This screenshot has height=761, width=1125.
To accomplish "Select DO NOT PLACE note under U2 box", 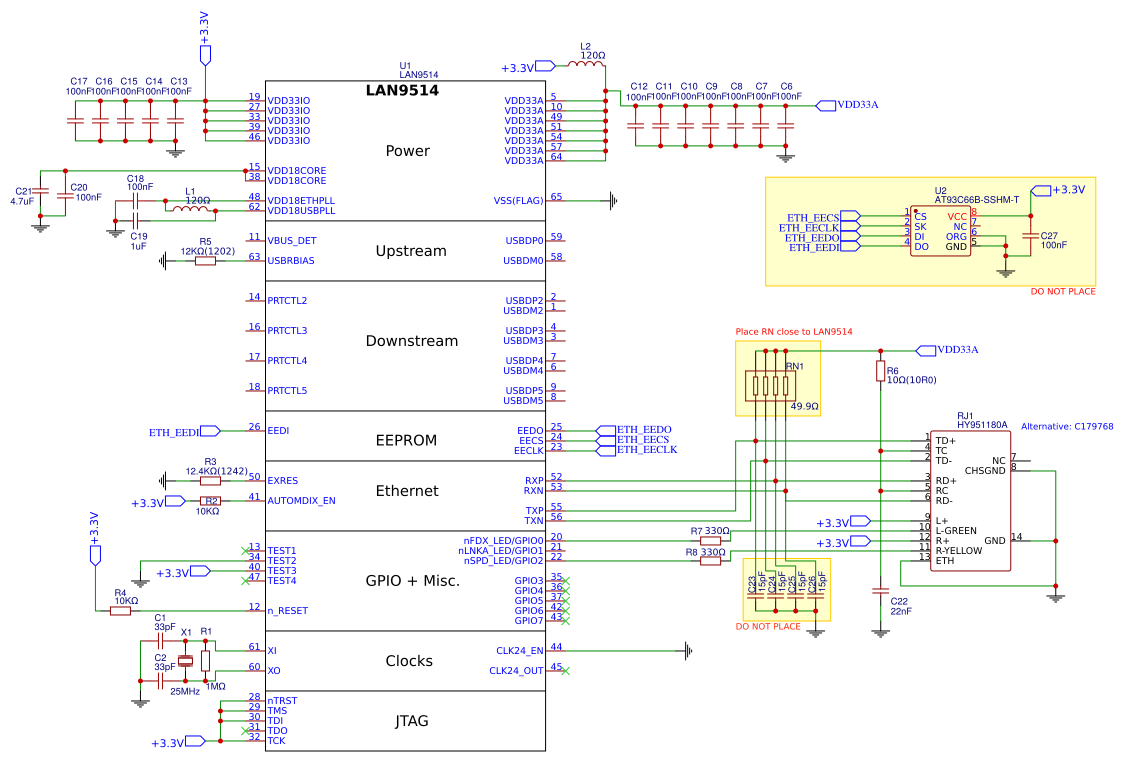I will pyautogui.click(x=1063, y=292).
